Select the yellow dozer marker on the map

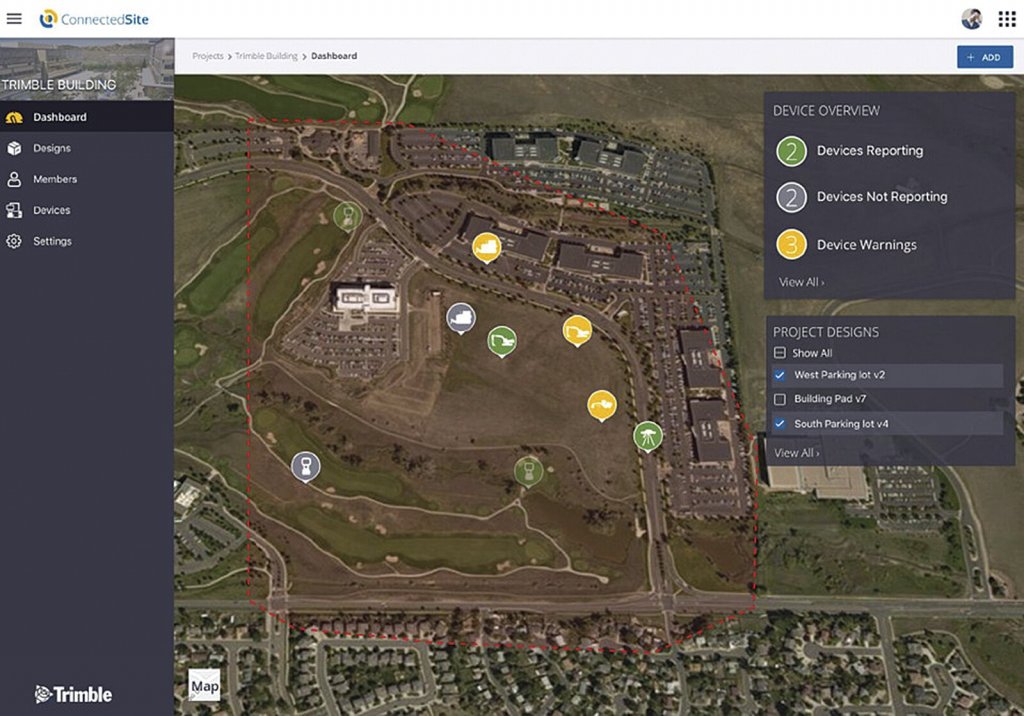487,248
